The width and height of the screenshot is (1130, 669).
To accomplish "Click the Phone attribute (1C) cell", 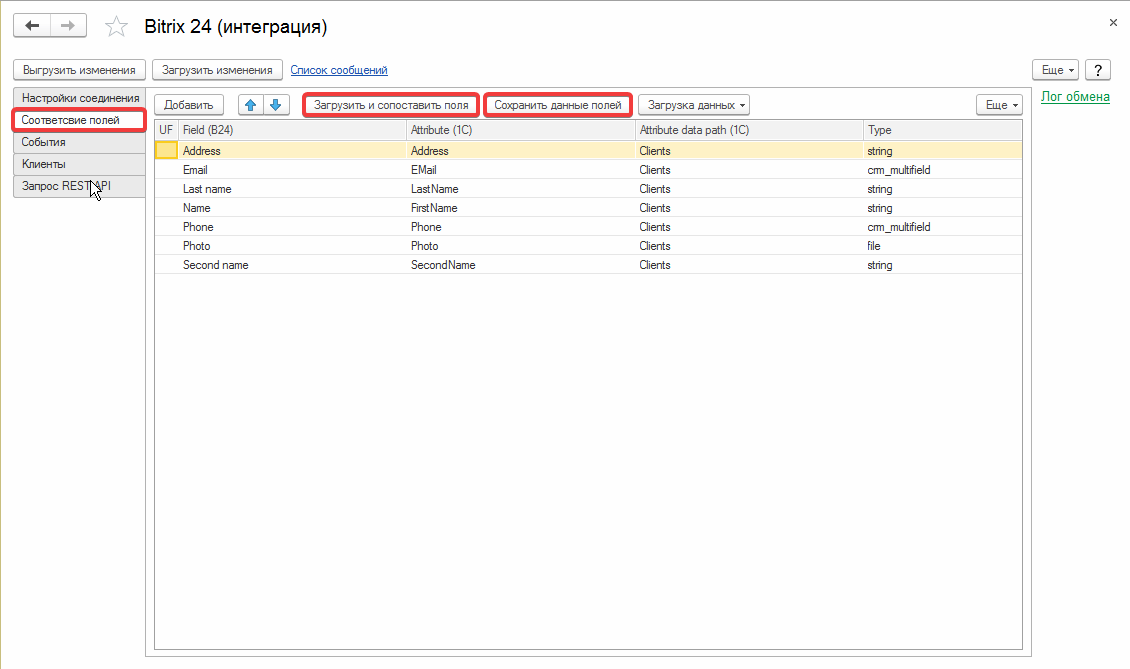I will point(520,227).
